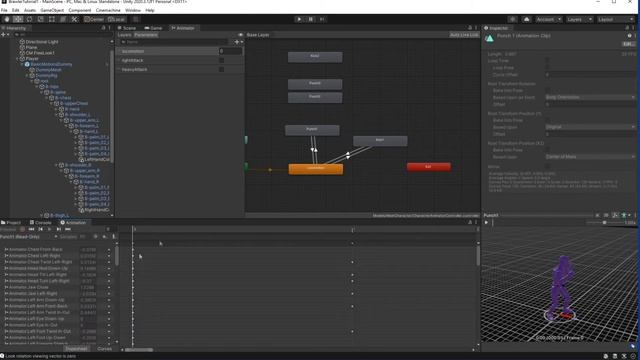
Task: Toggle pivot Center mode button
Action: (x=94, y=19)
